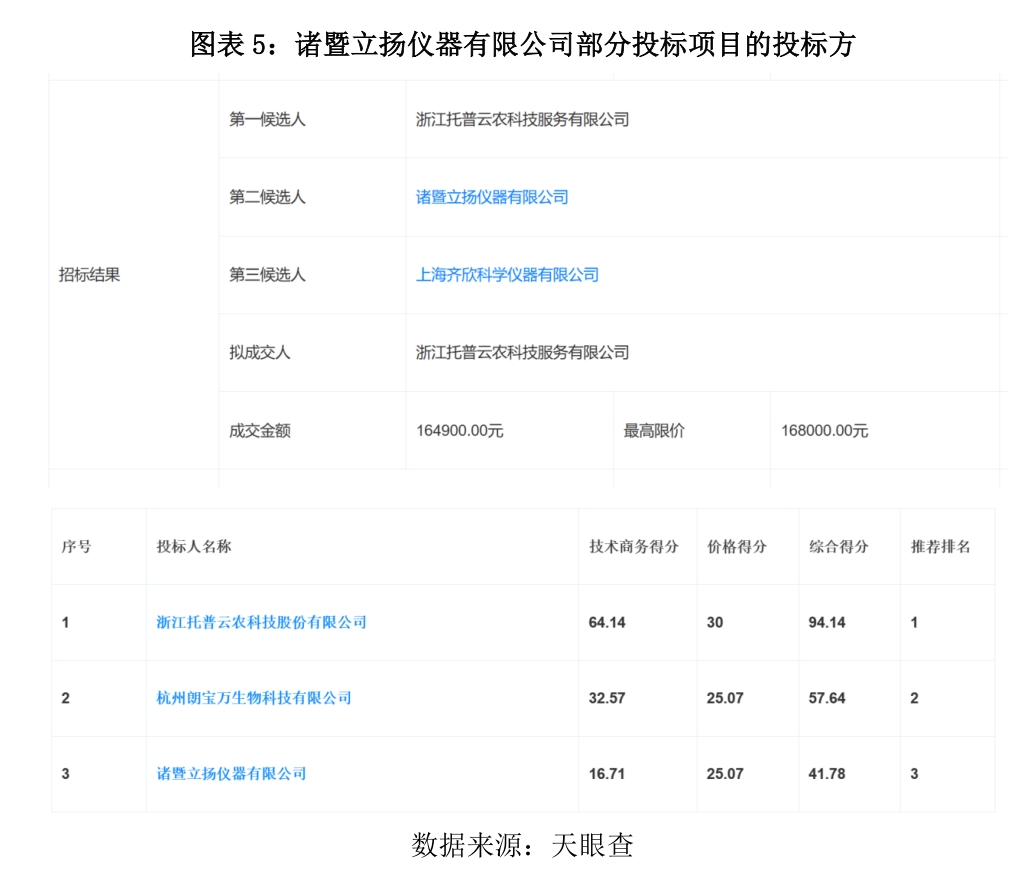The height and width of the screenshot is (880, 1034).
Task: Click the 浙江托普云农科技服务有限公司 name beside 拟成交人
Action: (x=522, y=353)
